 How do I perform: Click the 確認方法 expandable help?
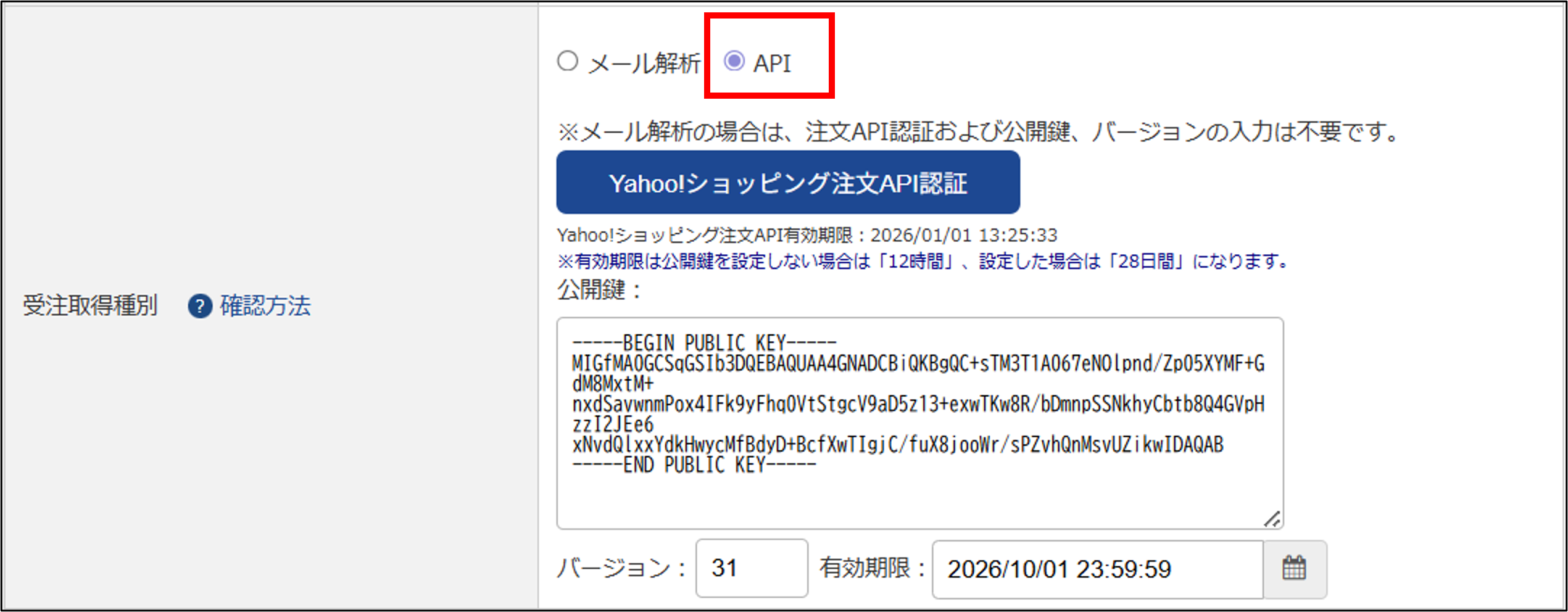point(264,305)
